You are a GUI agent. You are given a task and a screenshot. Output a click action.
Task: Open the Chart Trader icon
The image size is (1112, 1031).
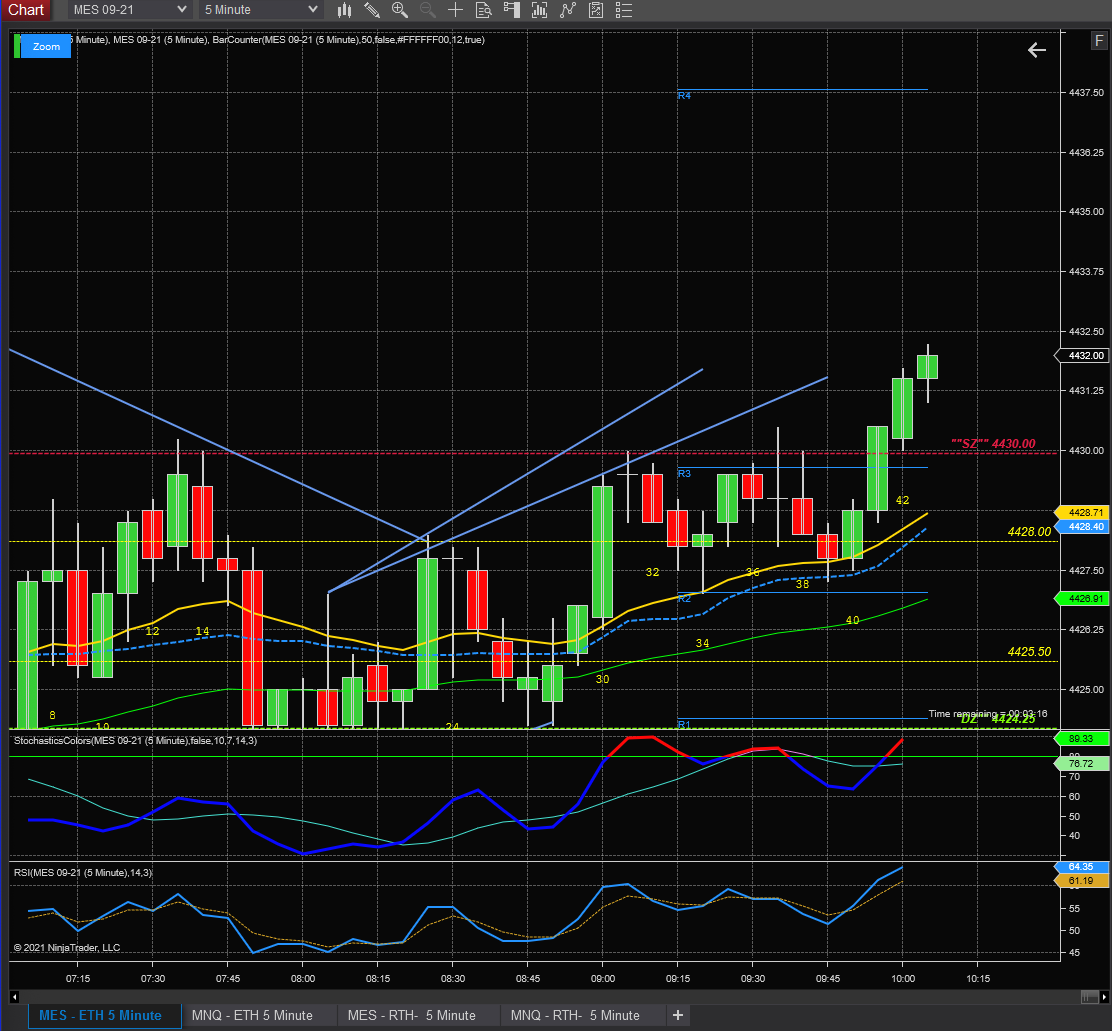click(x=511, y=10)
